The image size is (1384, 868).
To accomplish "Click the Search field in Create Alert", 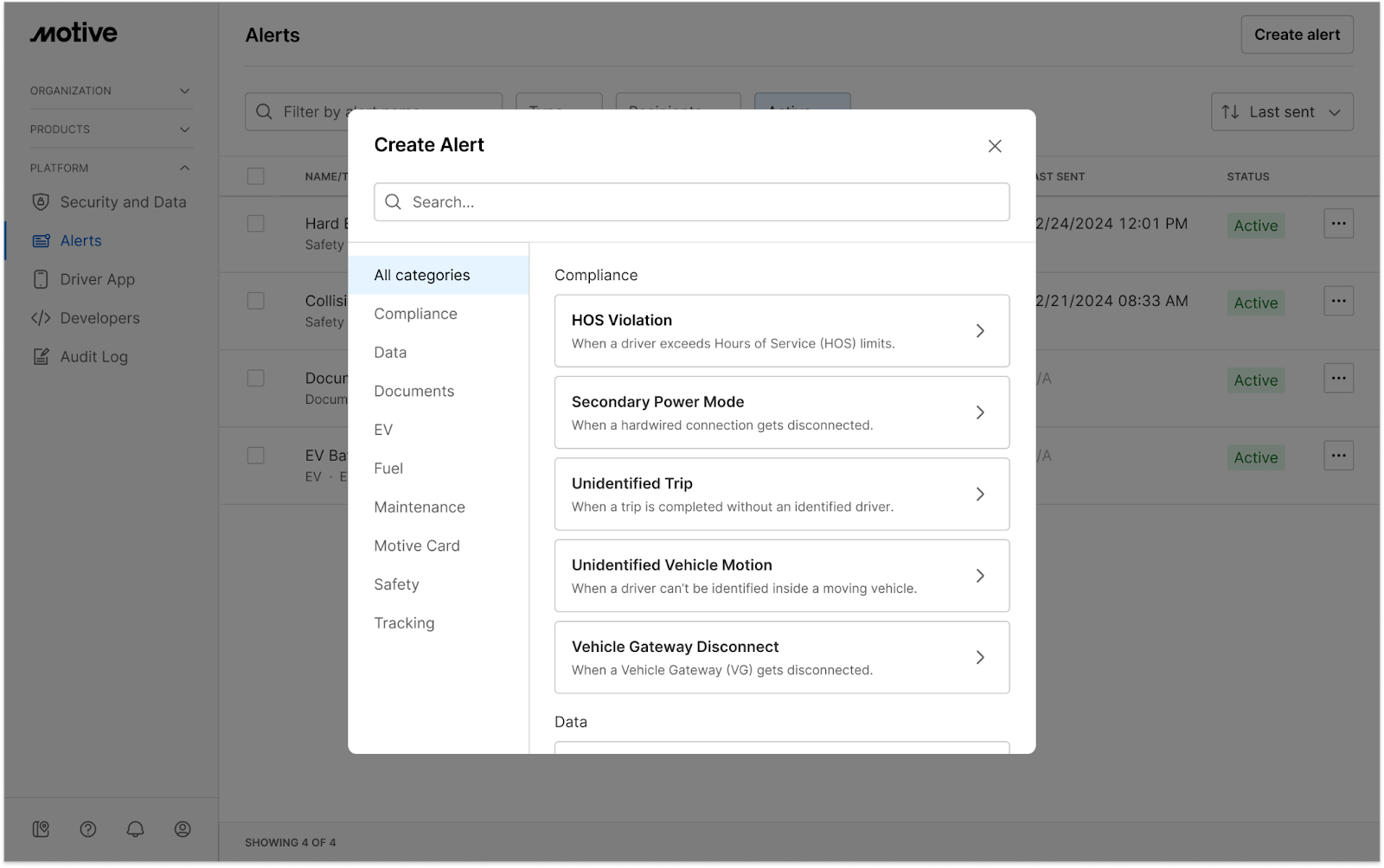I will click(692, 202).
